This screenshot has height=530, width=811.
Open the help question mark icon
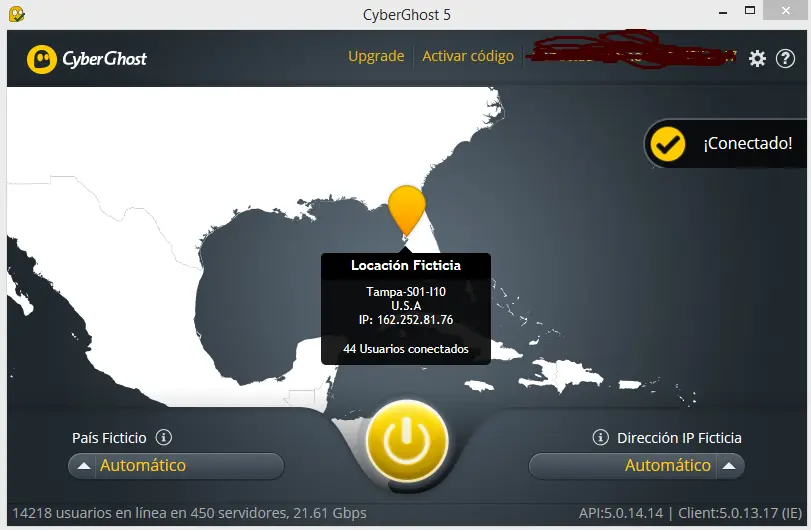click(785, 58)
